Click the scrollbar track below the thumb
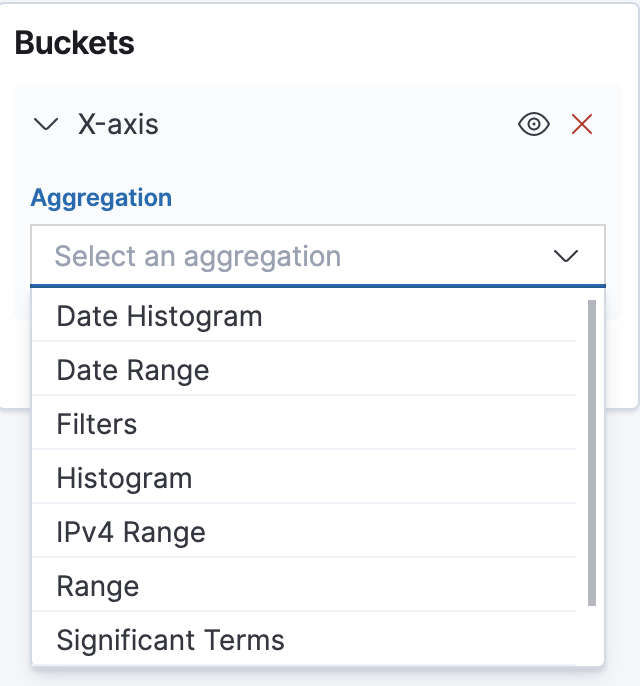Screen dimensions: 640x686 pos(592,634)
